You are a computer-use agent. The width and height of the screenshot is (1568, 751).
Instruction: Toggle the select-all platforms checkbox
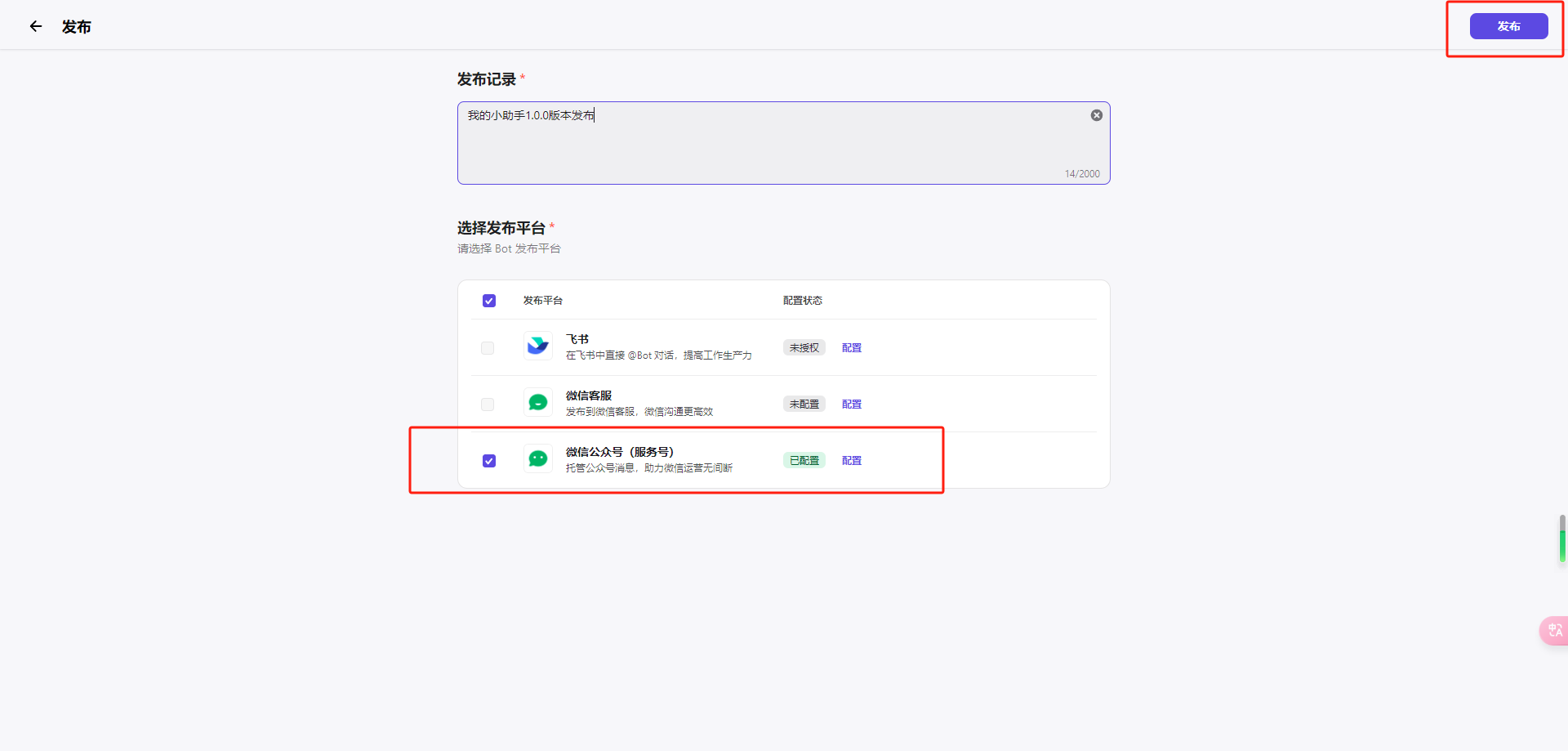pyautogui.click(x=489, y=301)
